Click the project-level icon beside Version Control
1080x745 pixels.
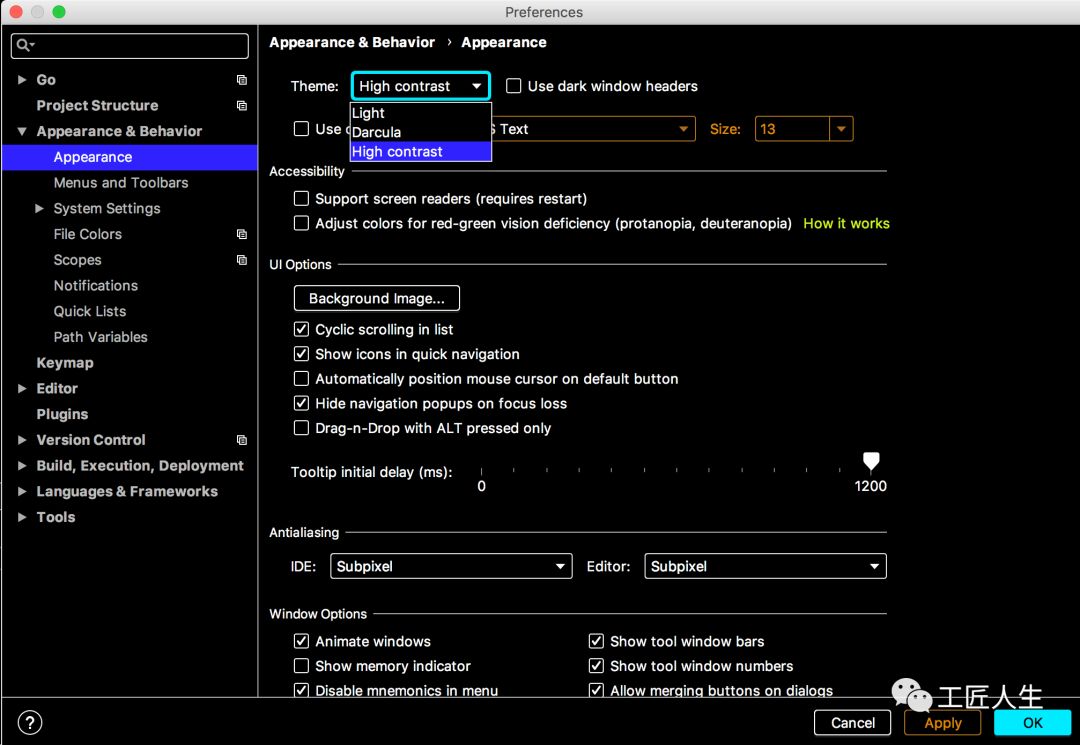pyautogui.click(x=241, y=440)
